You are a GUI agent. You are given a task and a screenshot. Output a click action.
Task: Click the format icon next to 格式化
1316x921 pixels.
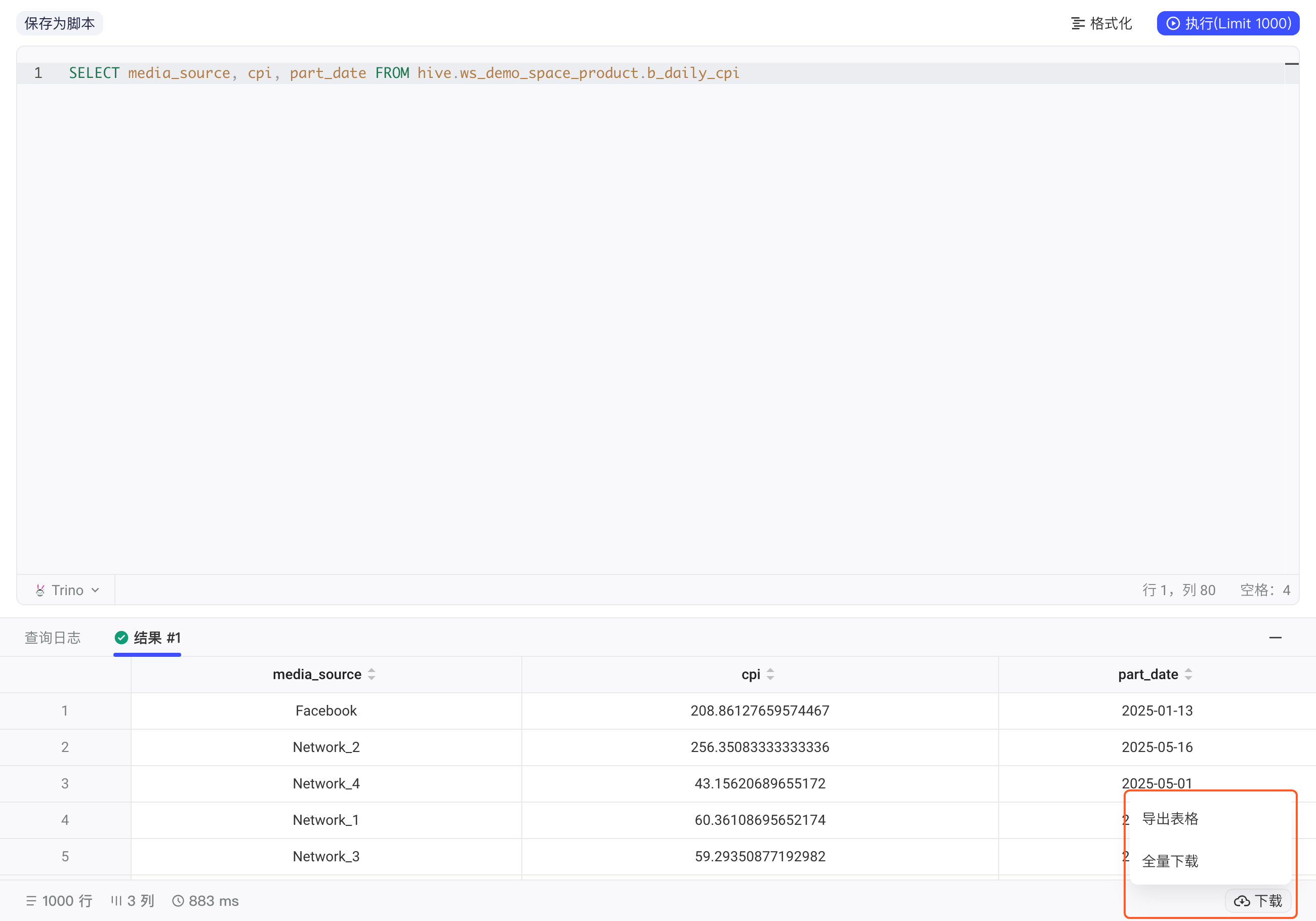[x=1078, y=23]
